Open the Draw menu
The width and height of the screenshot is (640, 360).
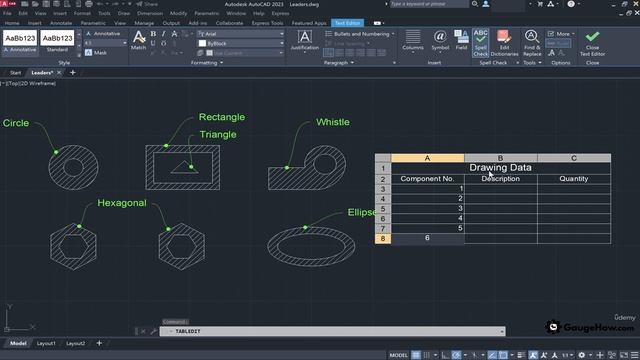[x=124, y=13]
